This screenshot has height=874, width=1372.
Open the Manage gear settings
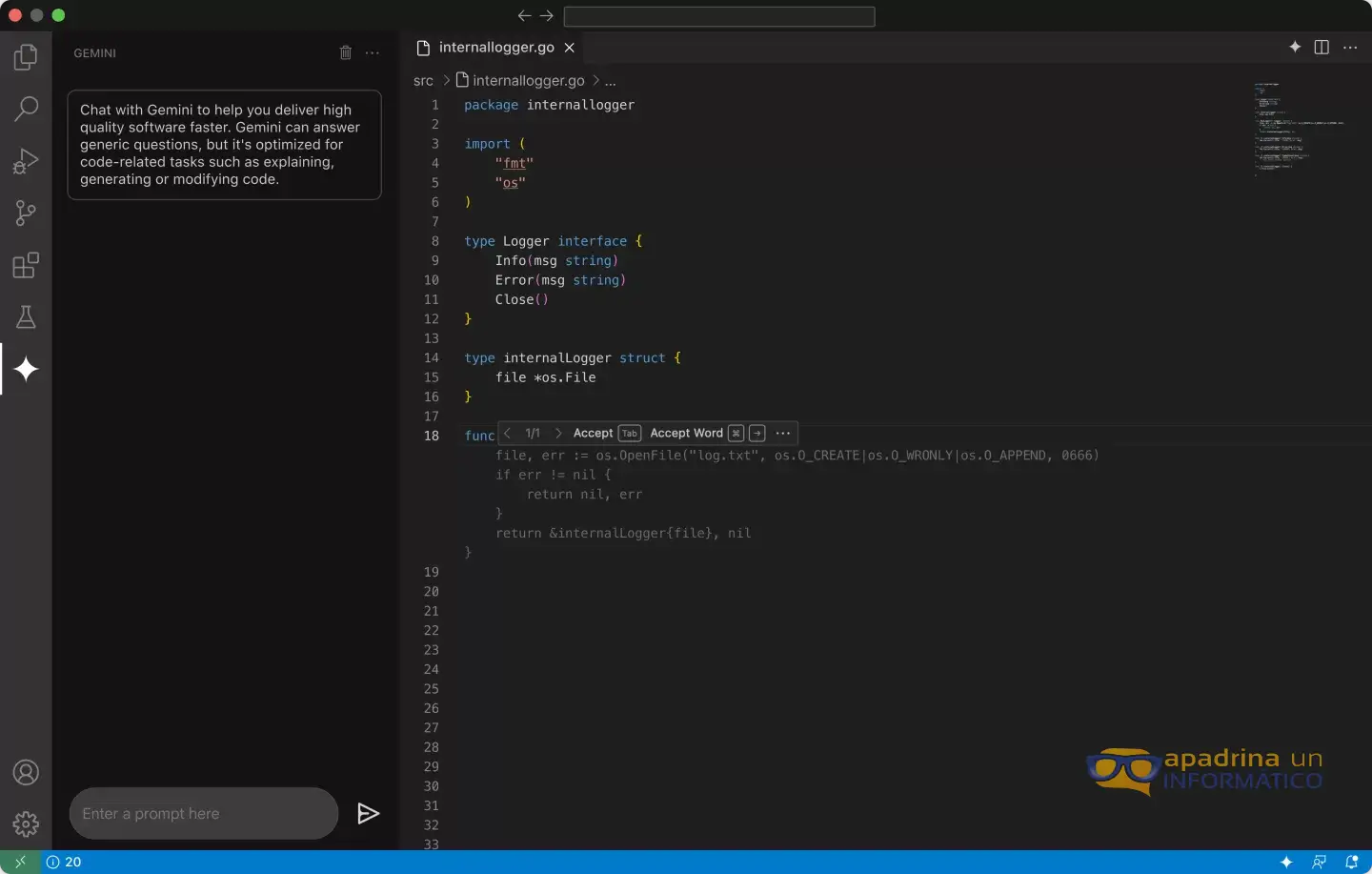(x=26, y=823)
